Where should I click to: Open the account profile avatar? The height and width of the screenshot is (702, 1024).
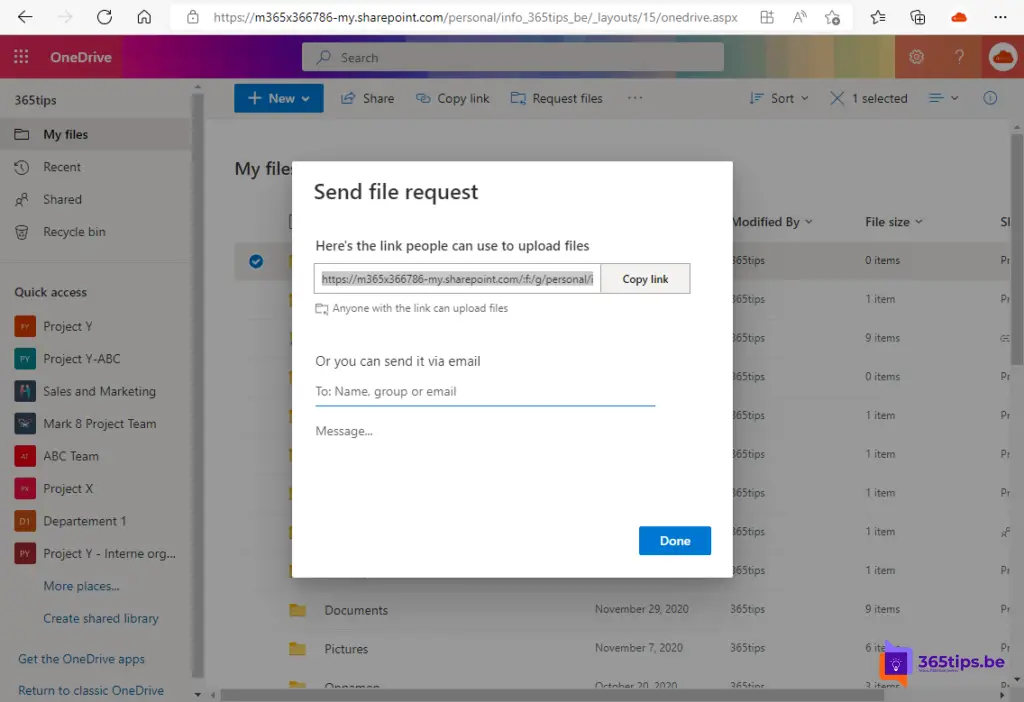(1002, 57)
